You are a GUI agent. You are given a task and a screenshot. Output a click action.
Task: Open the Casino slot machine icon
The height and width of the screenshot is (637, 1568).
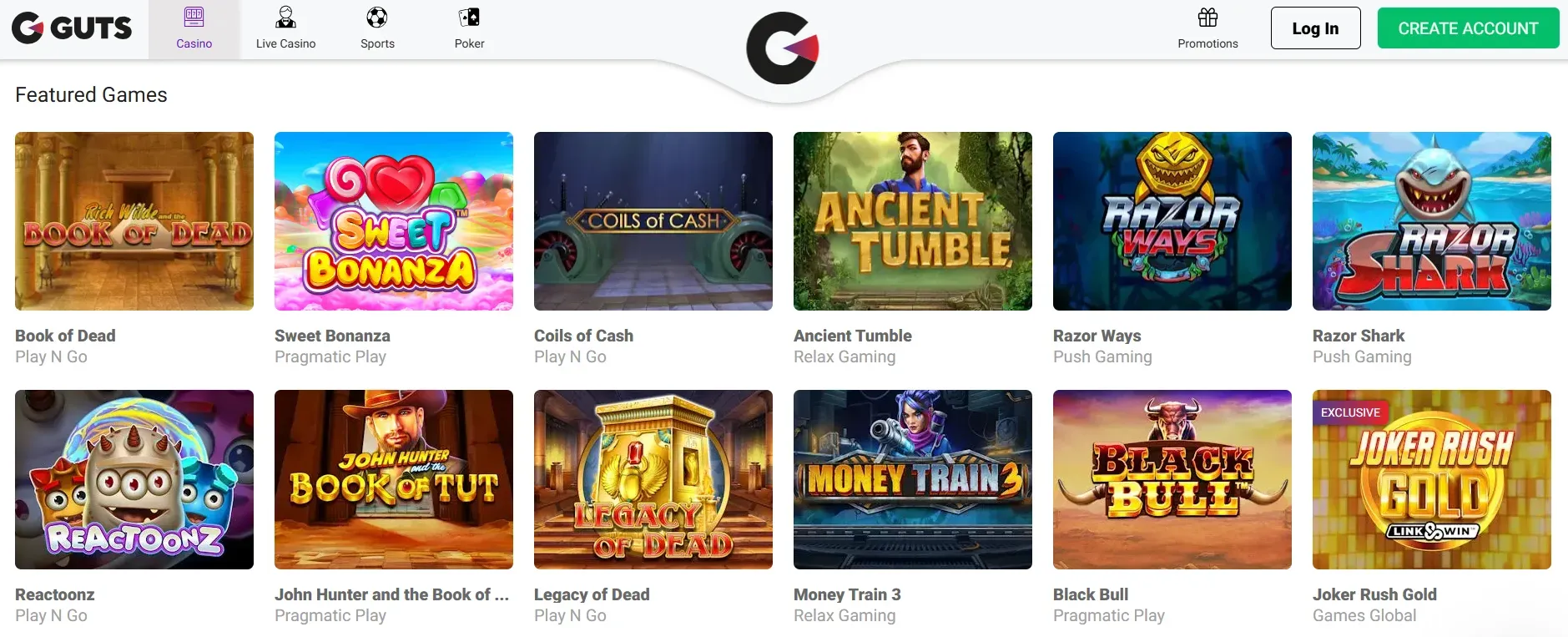pos(194,18)
